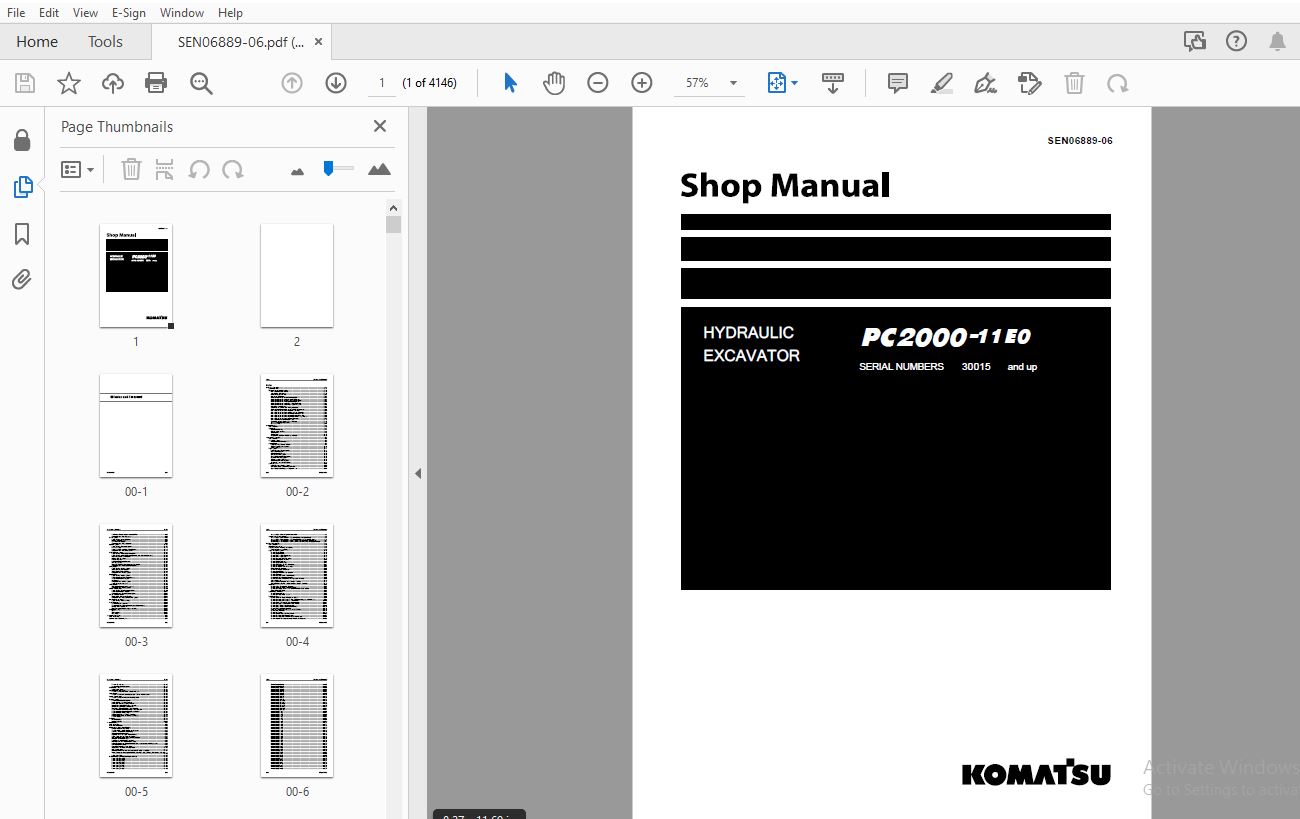
Task: Click the PC2000-11E0 model text
Action: [x=946, y=337]
